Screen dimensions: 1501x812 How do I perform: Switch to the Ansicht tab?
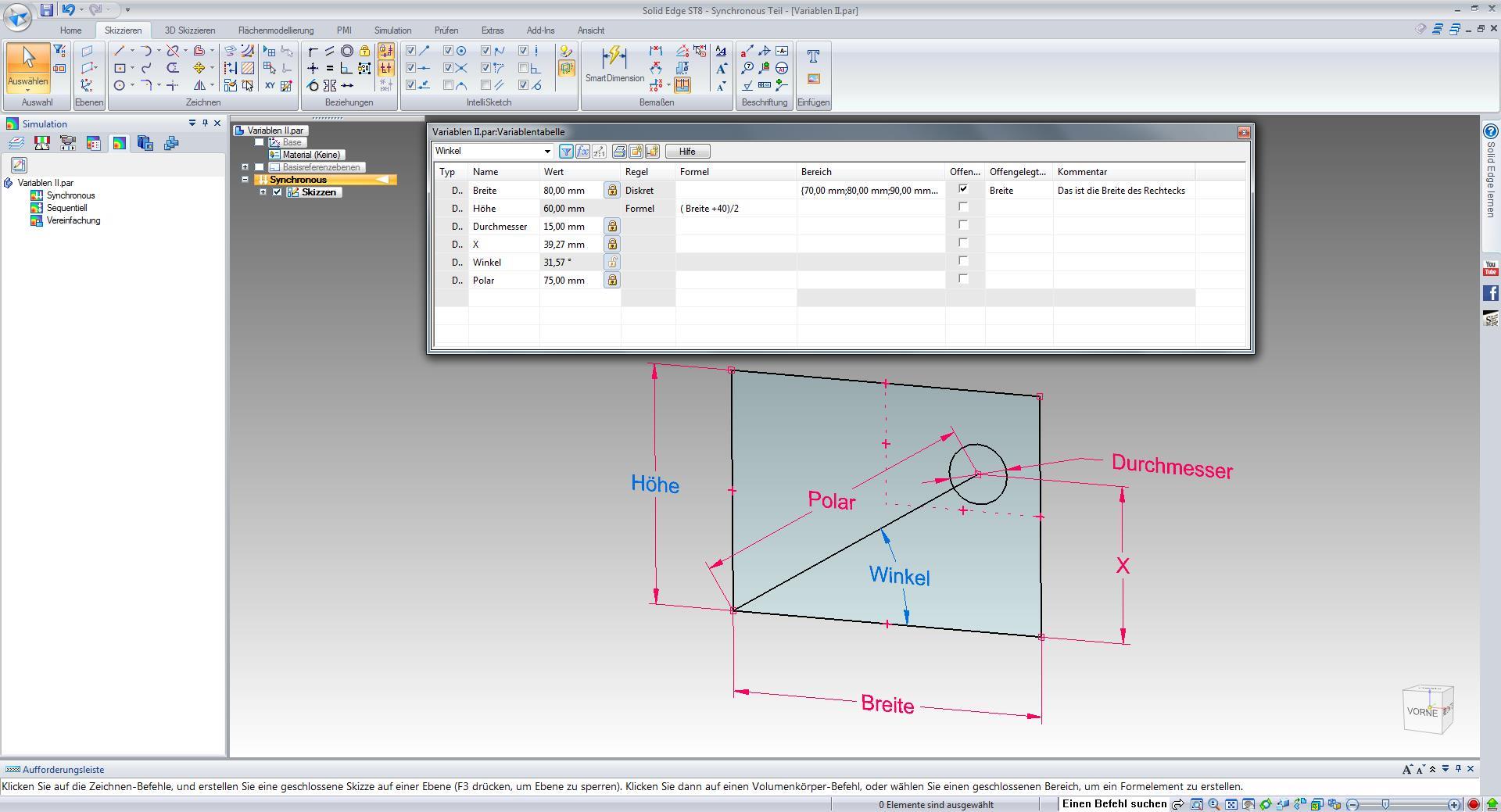tap(591, 30)
